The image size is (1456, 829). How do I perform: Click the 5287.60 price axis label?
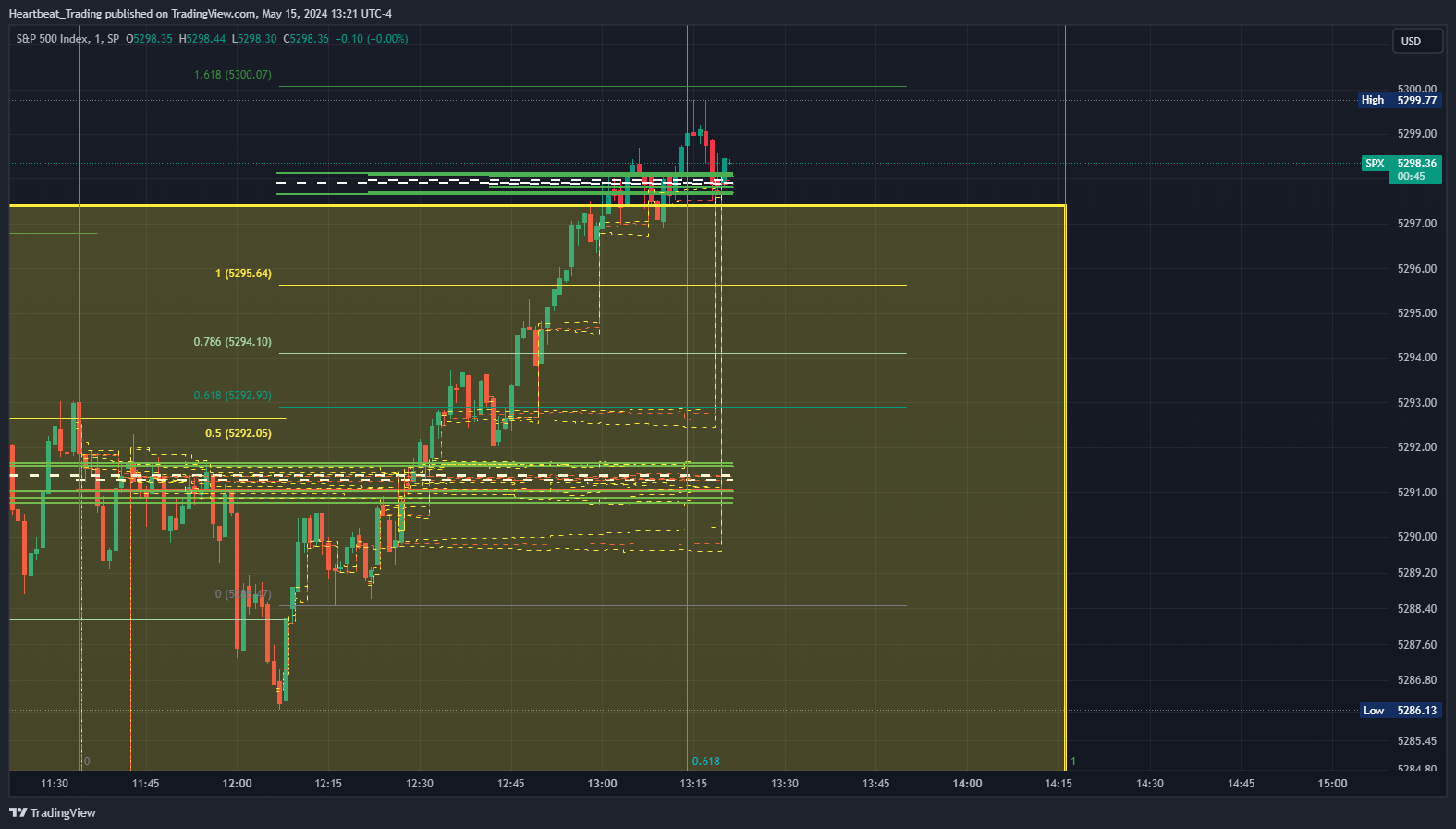click(x=1417, y=645)
